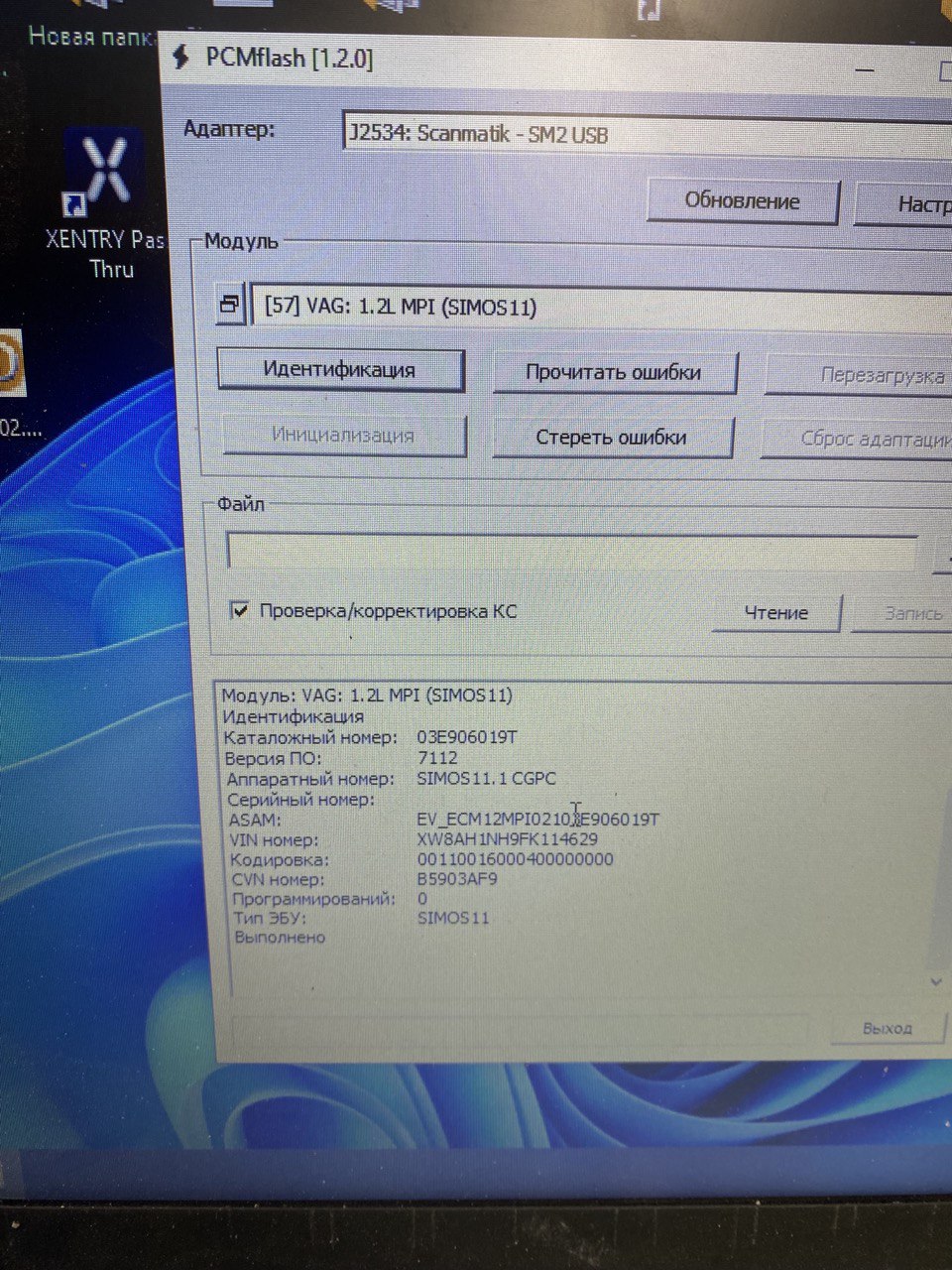Click the Запись button
952x1270 pixels.
click(x=912, y=614)
